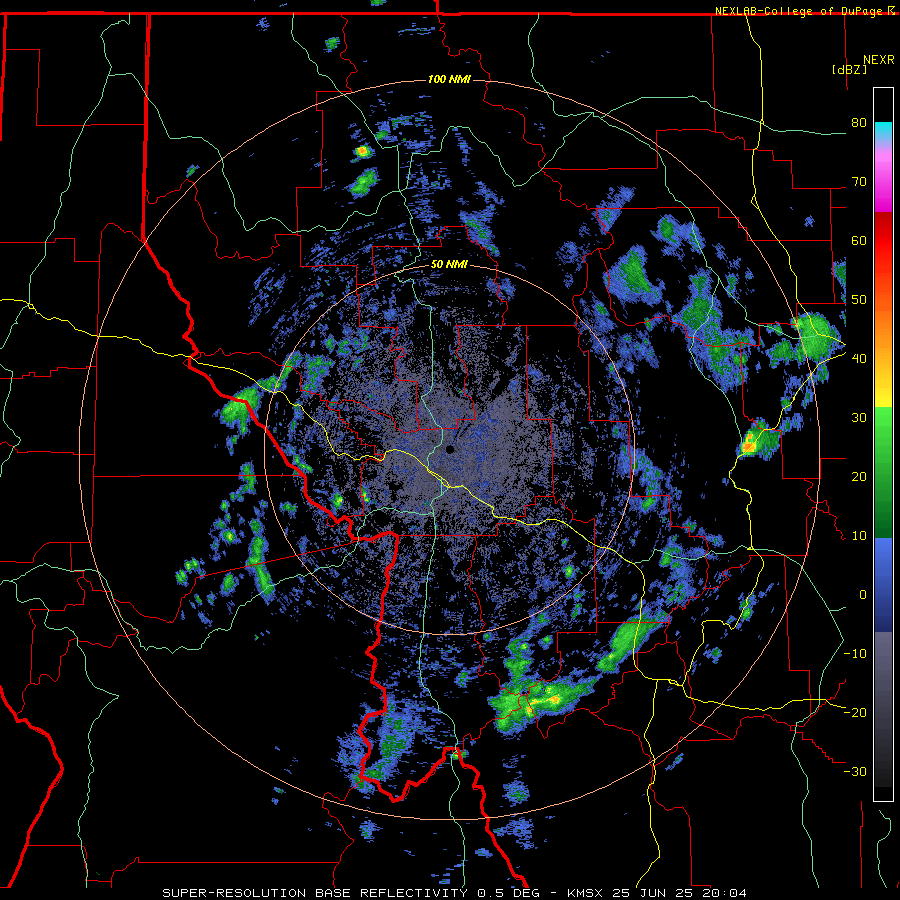Click the NEXR label above color scale
The height and width of the screenshot is (900, 900).
click(x=878, y=60)
